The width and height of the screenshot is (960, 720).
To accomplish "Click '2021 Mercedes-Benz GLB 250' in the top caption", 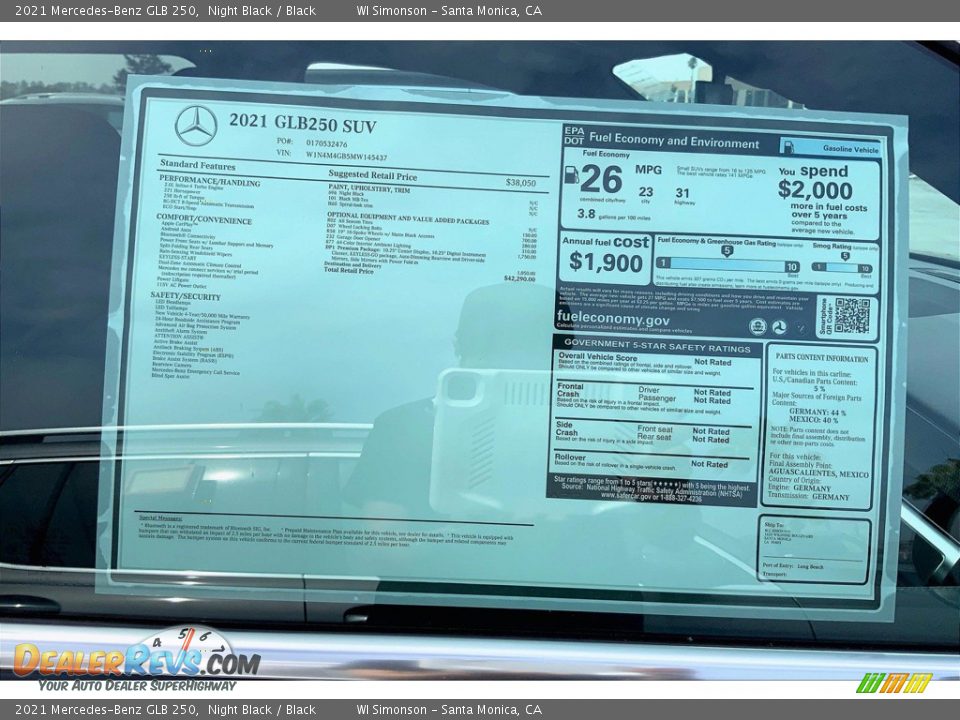I will [107, 10].
